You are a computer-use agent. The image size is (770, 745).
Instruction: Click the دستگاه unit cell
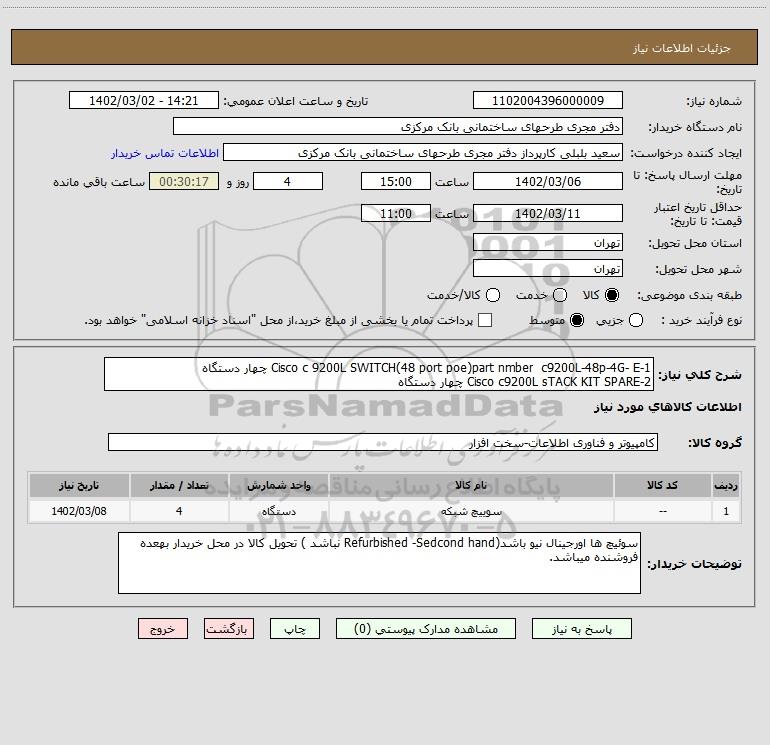tap(278, 511)
